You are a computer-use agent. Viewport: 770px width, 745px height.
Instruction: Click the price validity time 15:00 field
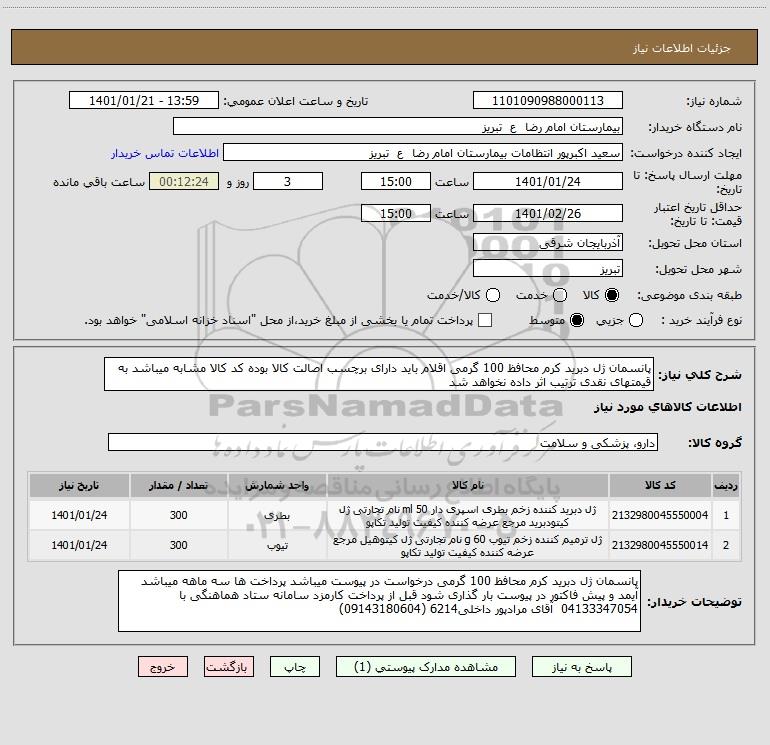[396, 213]
